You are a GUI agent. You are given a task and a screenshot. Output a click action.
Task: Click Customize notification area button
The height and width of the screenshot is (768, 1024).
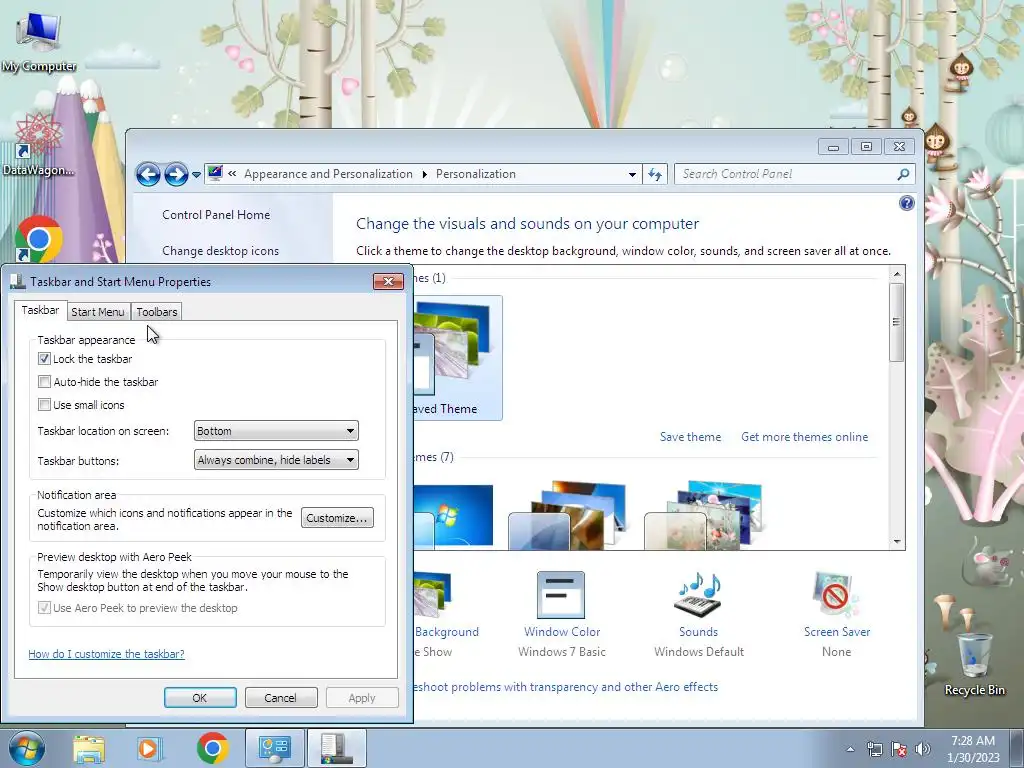click(x=337, y=518)
